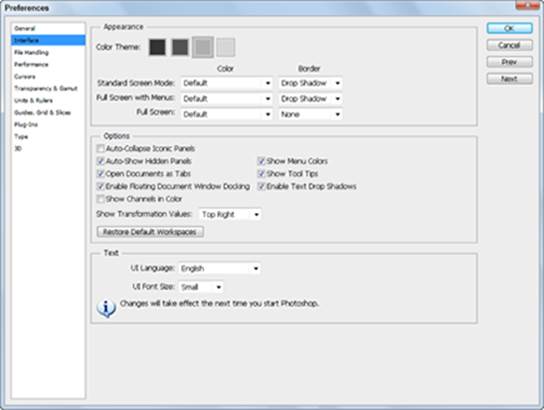544x410 pixels.
Task: Open UI Font Size dropdown
Action: point(201,287)
